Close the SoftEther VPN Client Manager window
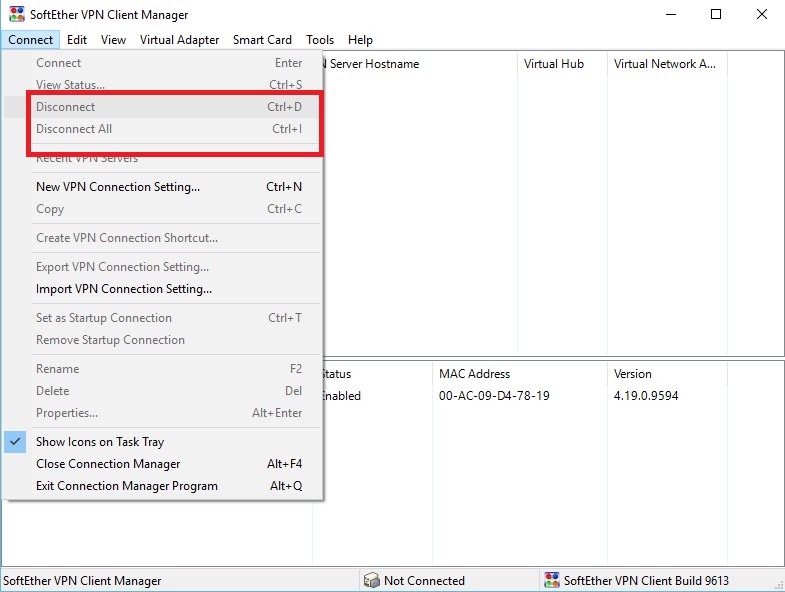 tap(761, 14)
